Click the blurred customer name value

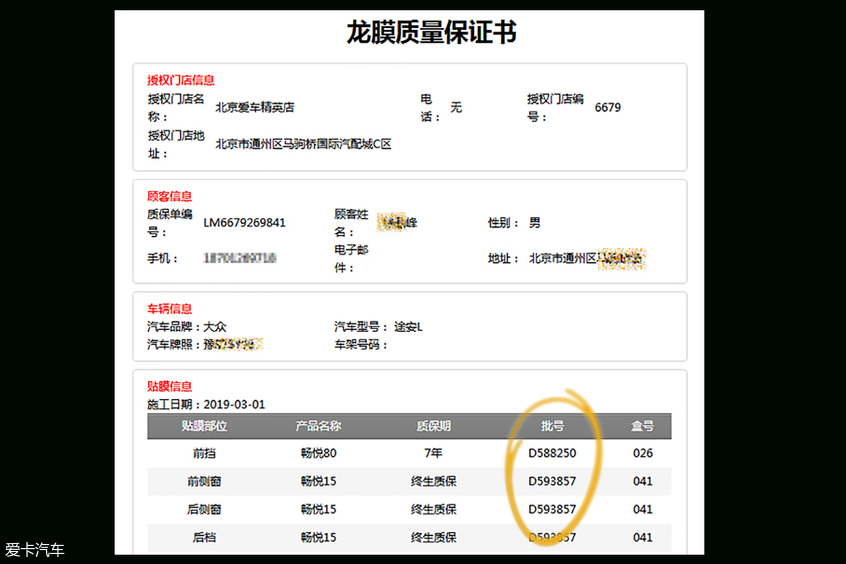pos(397,222)
